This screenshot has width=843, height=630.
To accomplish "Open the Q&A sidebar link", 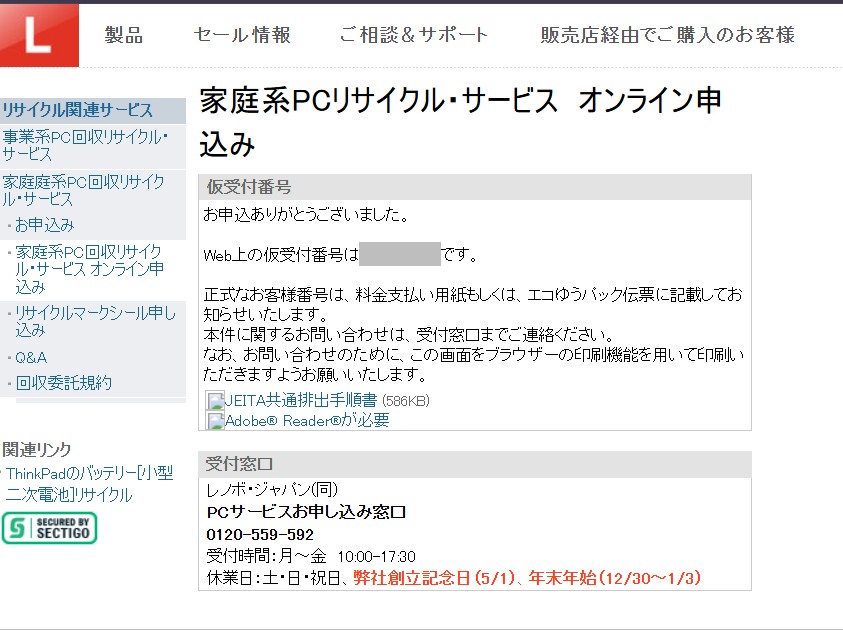I will click(31, 357).
